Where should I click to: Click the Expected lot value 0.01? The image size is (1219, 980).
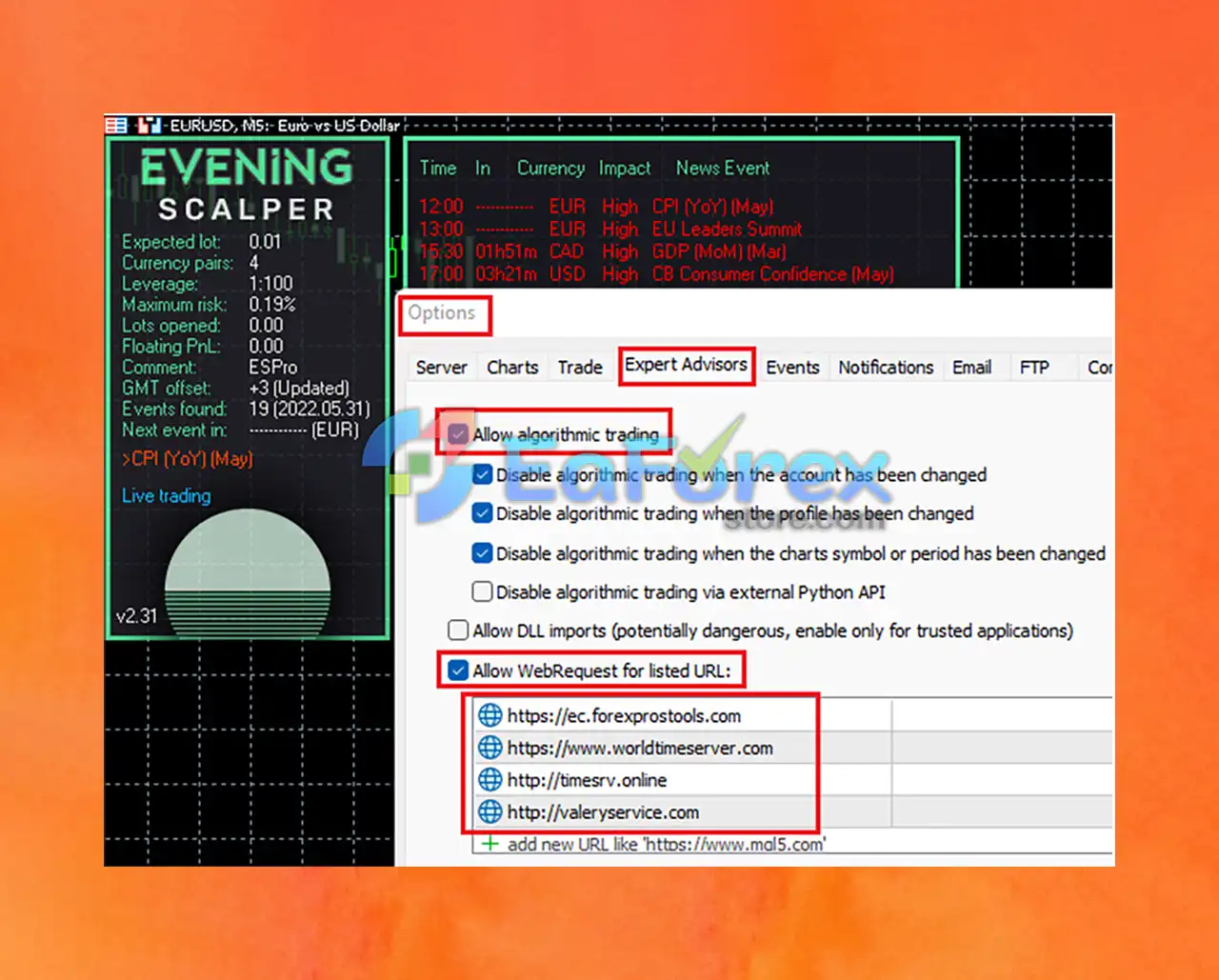[265, 242]
